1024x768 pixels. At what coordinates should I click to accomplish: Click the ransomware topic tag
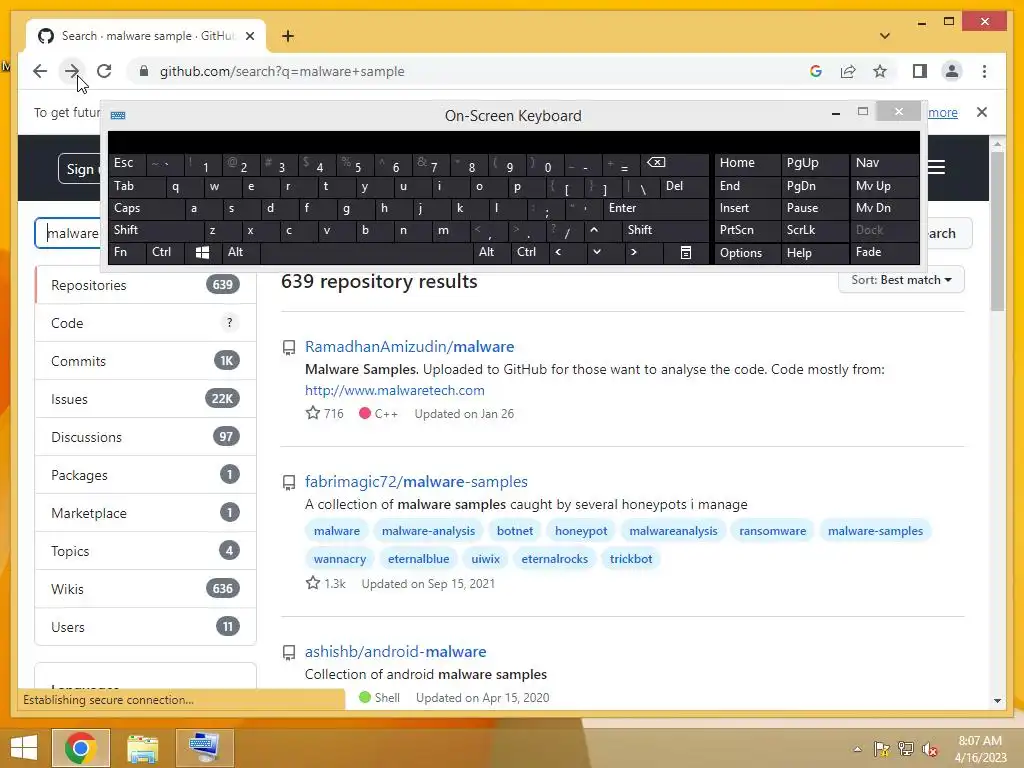[x=773, y=531]
